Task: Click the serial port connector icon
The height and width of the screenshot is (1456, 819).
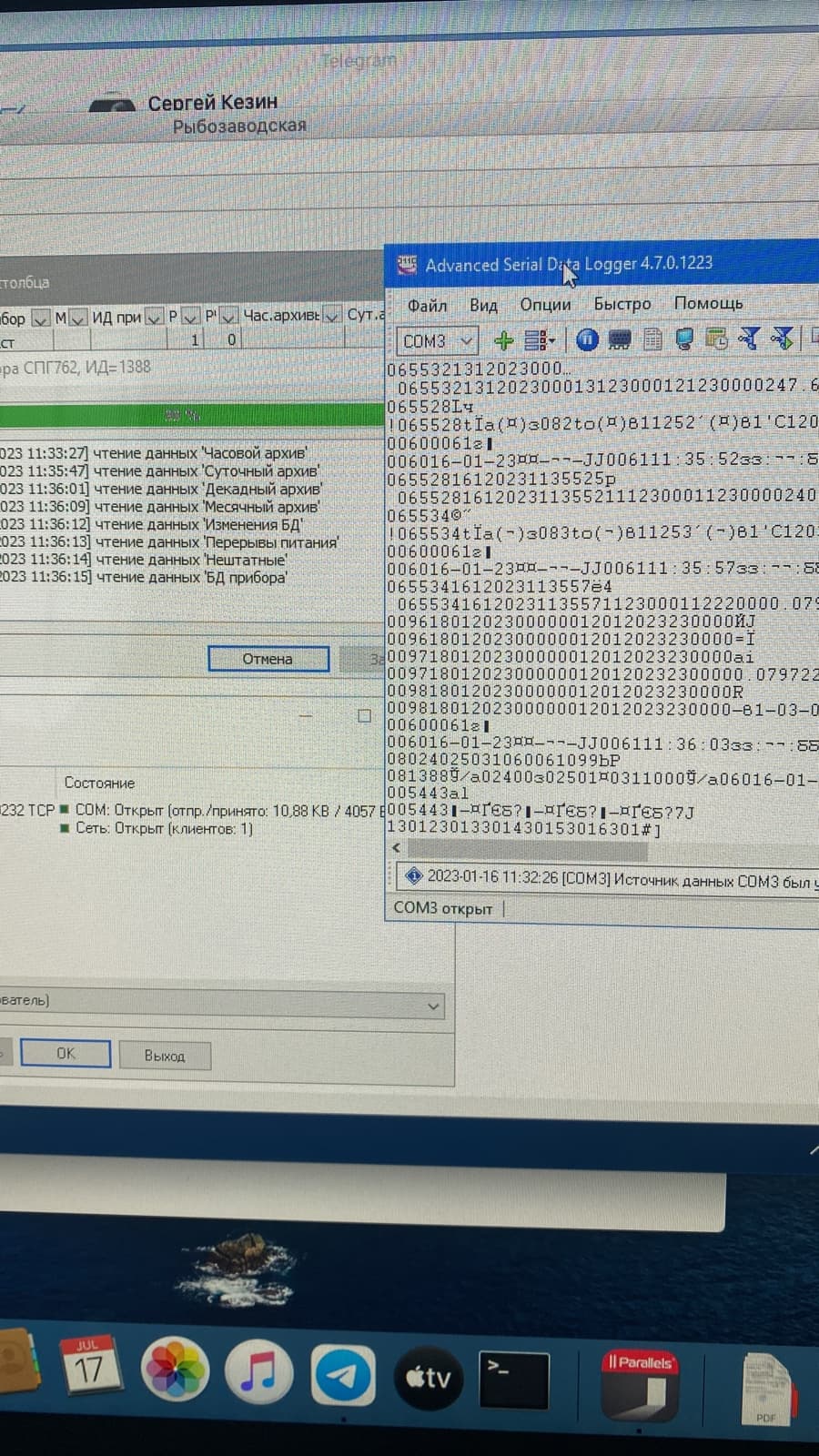Action: tap(620, 340)
